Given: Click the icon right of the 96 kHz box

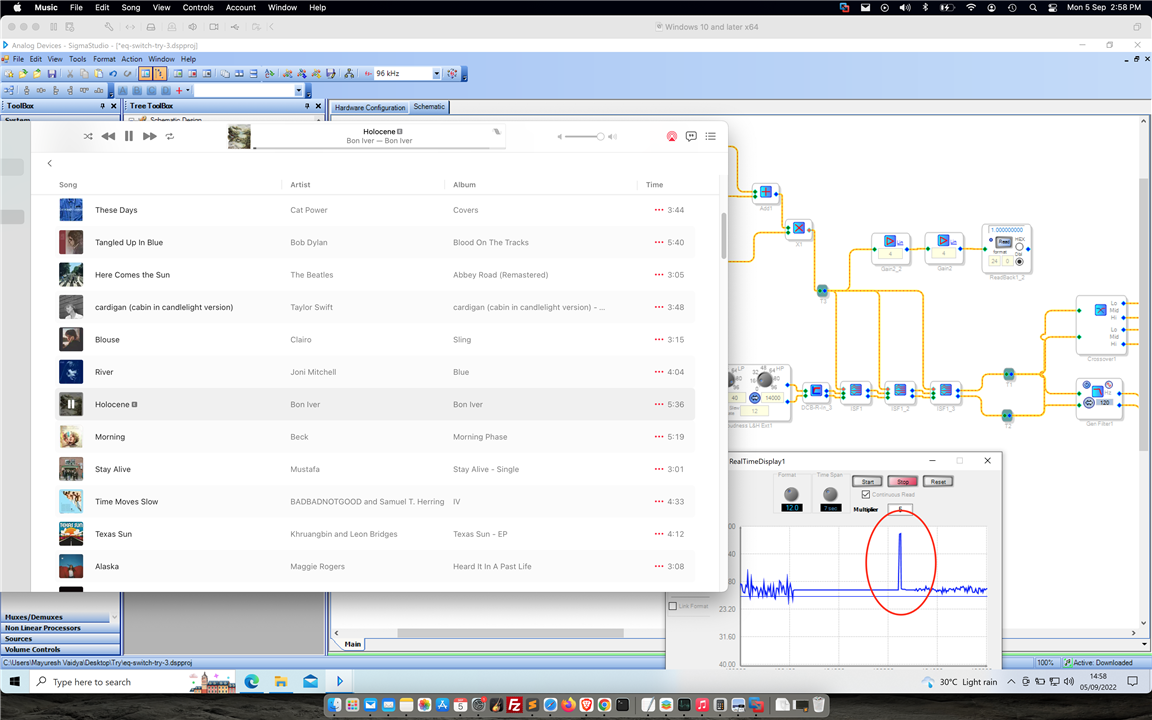Looking at the screenshot, I should click(x=452, y=73).
